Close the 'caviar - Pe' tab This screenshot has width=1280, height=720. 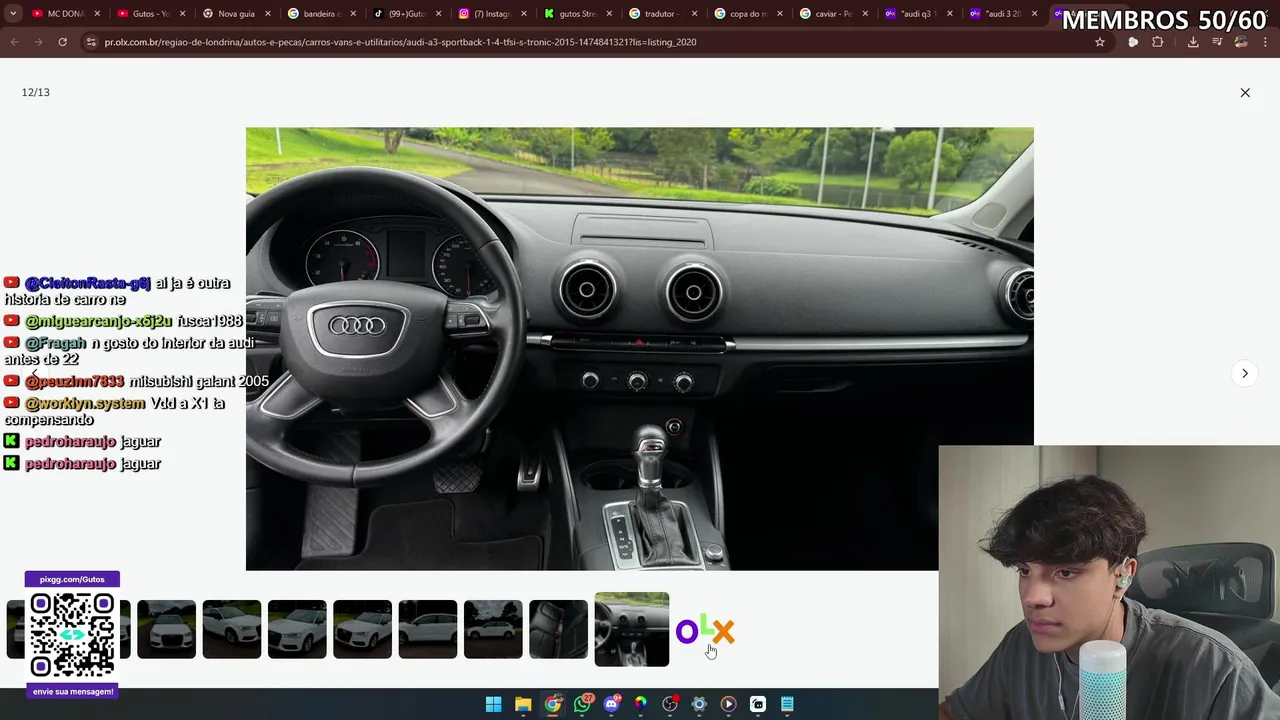864,14
